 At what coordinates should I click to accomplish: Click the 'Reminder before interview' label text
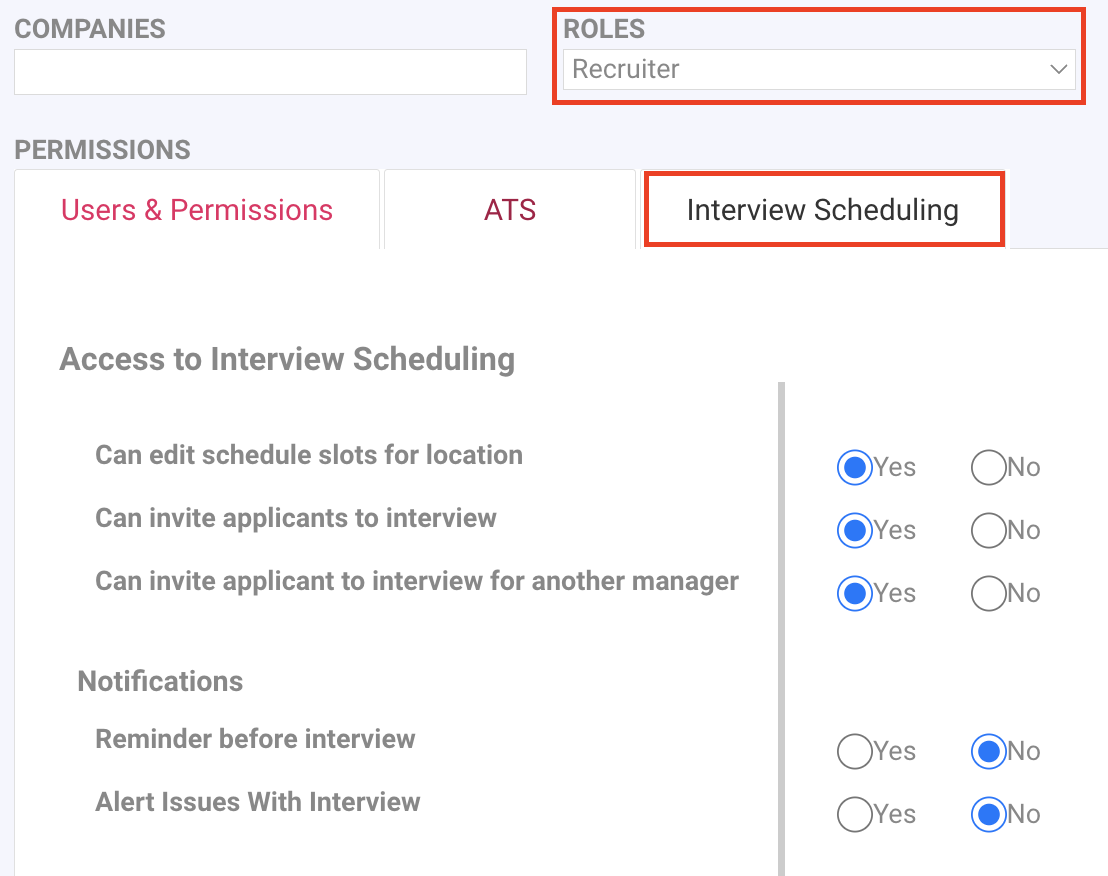255,739
